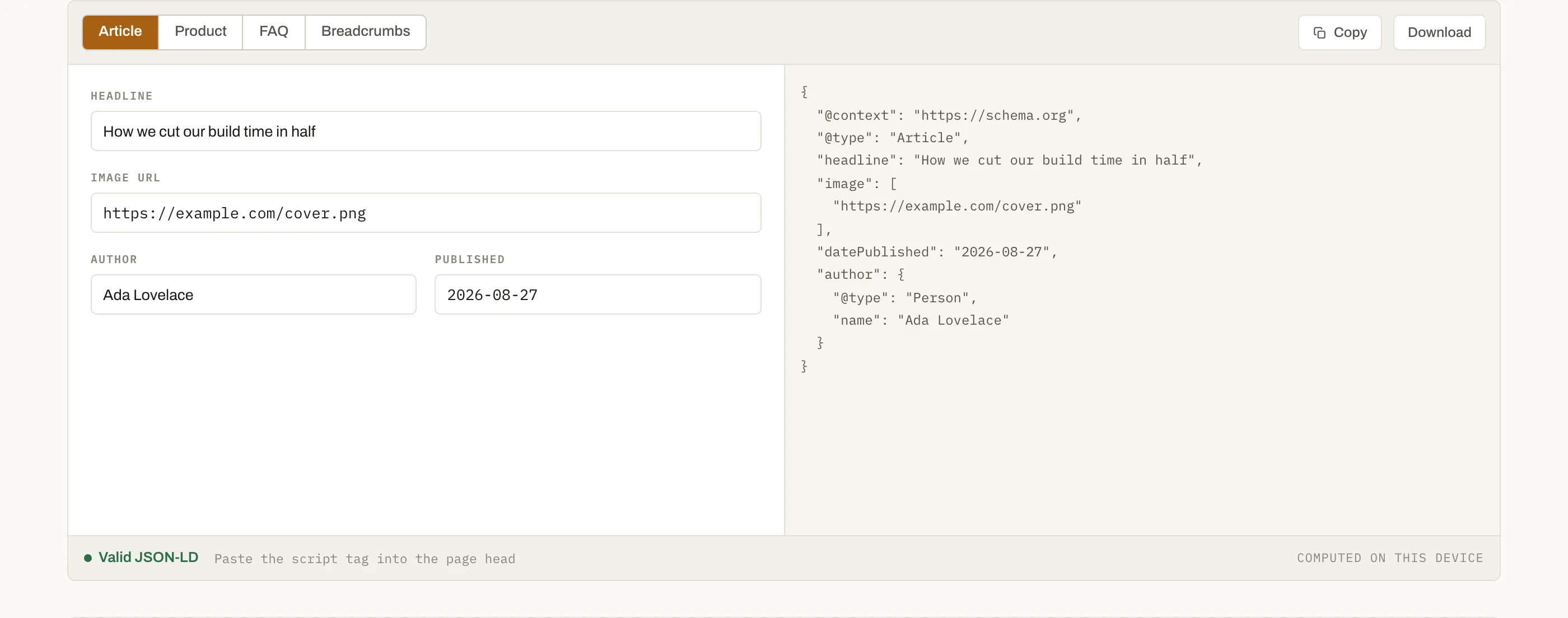Viewport: 1568px width, 618px height.
Task: Click "Paste the script tag into the page head"
Action: (365, 559)
